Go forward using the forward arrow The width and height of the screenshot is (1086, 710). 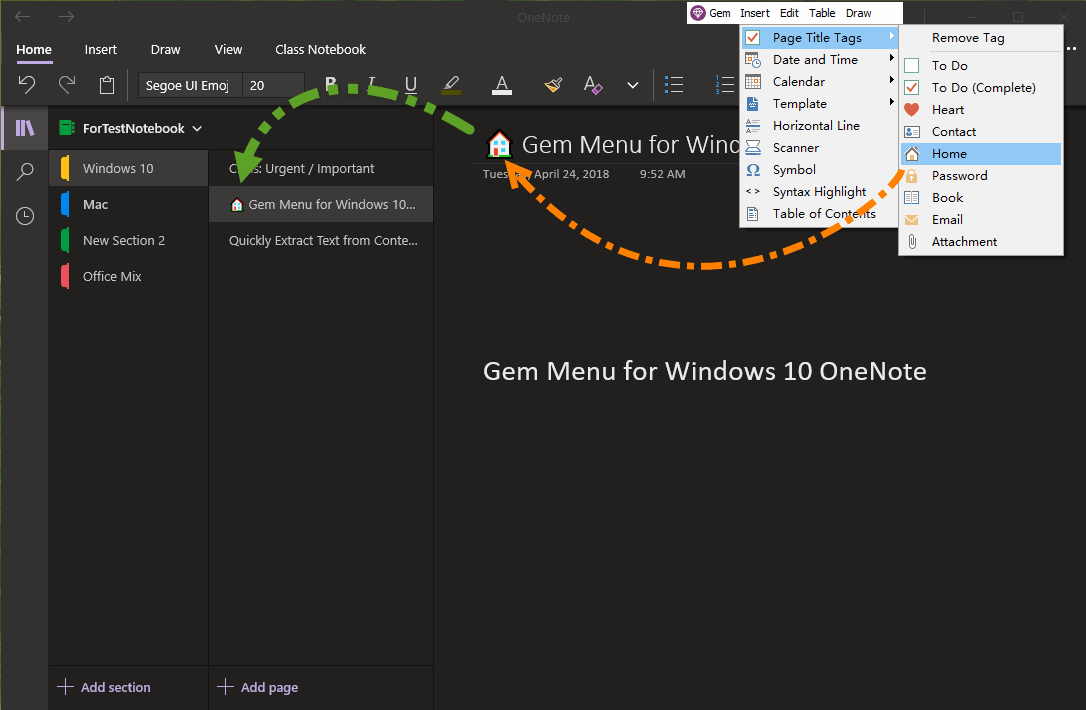click(66, 17)
